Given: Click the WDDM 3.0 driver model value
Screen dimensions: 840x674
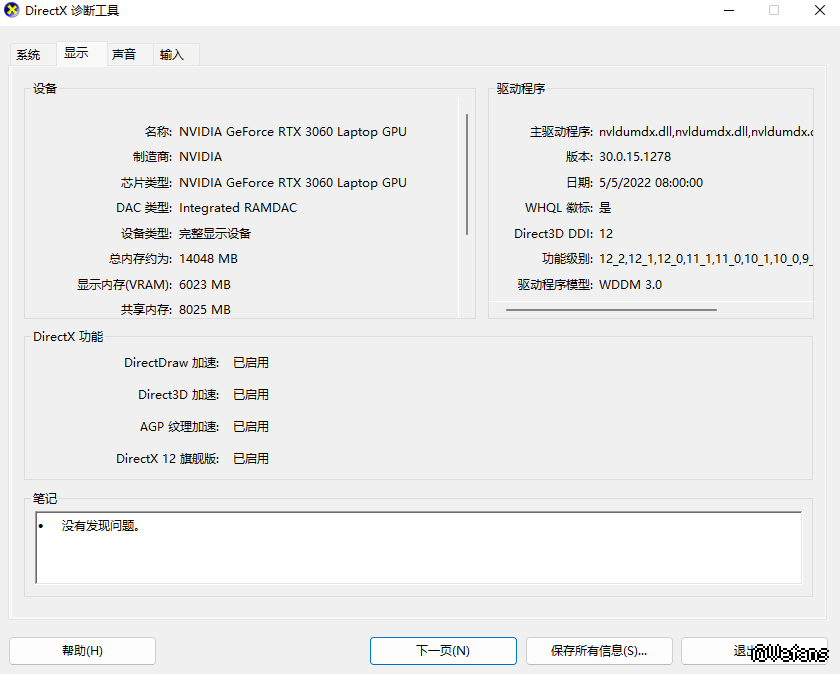Looking at the screenshot, I should pyautogui.click(x=631, y=284).
